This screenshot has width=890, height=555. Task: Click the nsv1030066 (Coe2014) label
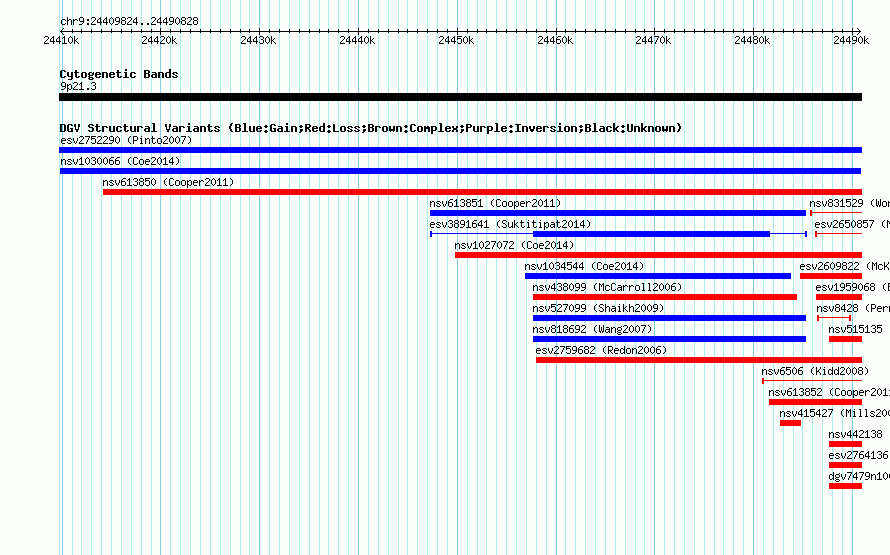(120, 161)
